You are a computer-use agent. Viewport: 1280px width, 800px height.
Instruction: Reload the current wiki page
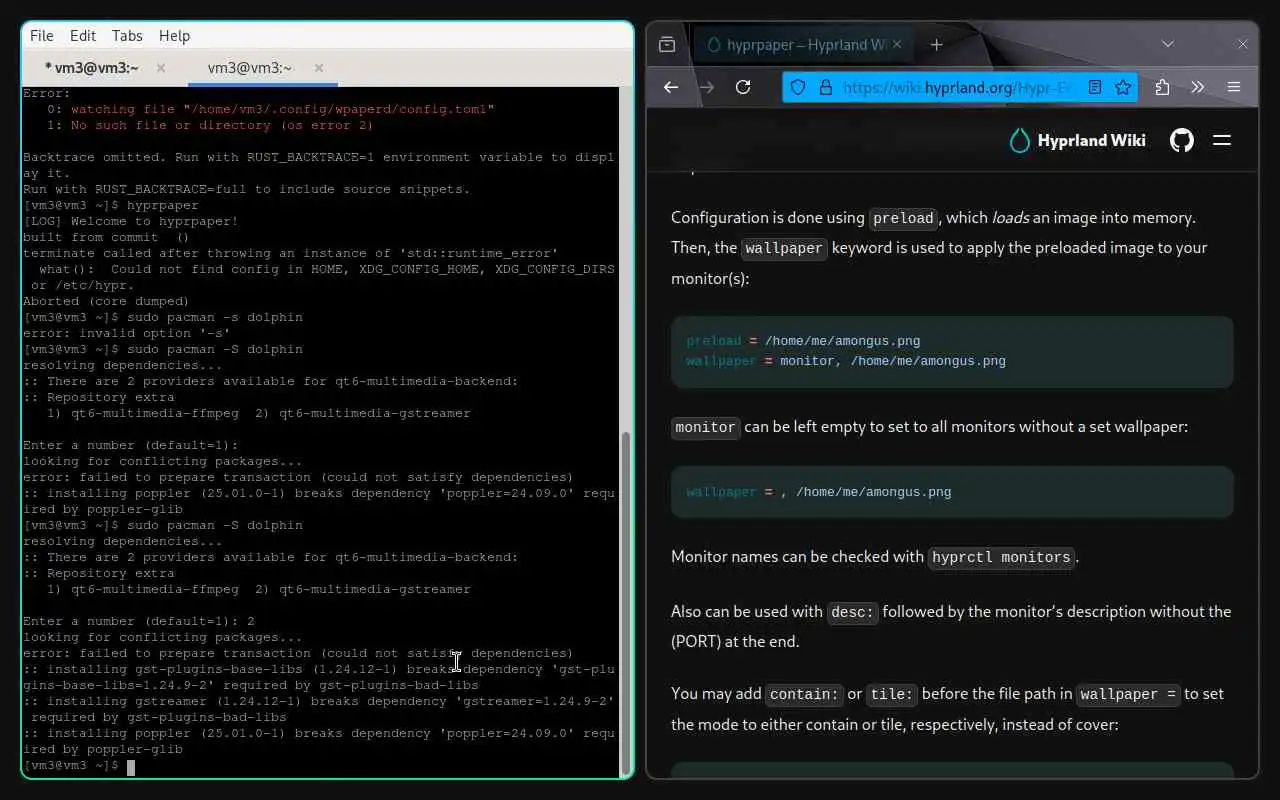coord(743,87)
